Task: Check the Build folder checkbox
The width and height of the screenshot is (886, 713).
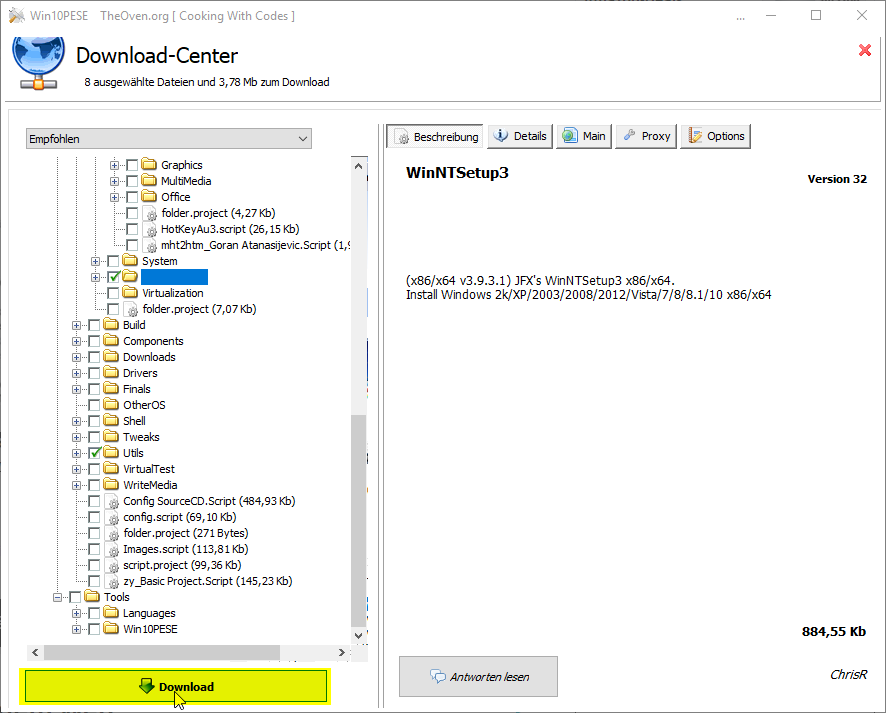Action: click(94, 325)
